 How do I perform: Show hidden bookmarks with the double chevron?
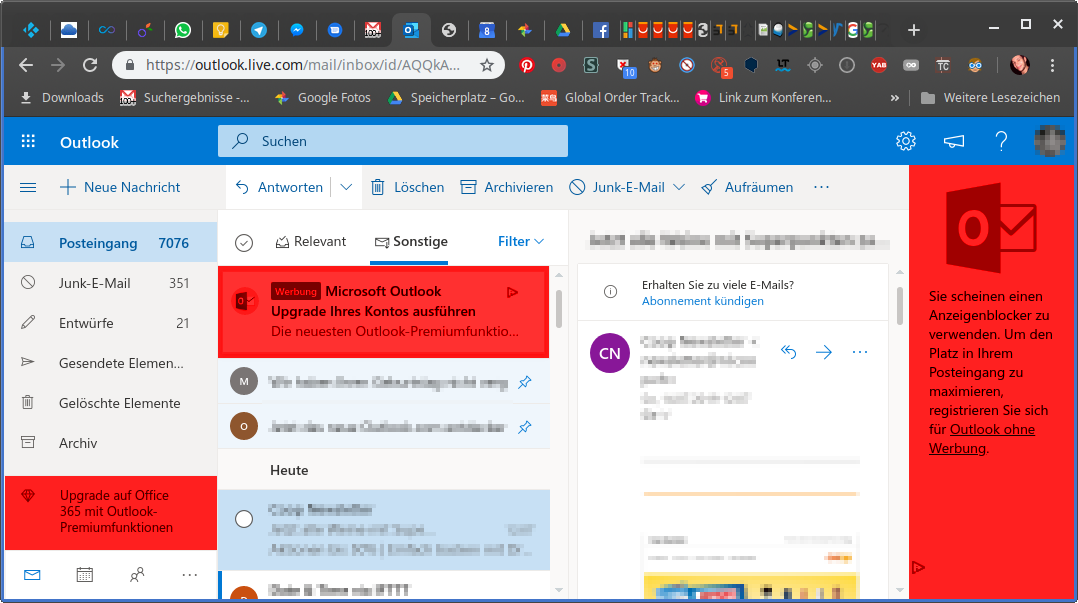pos(894,98)
